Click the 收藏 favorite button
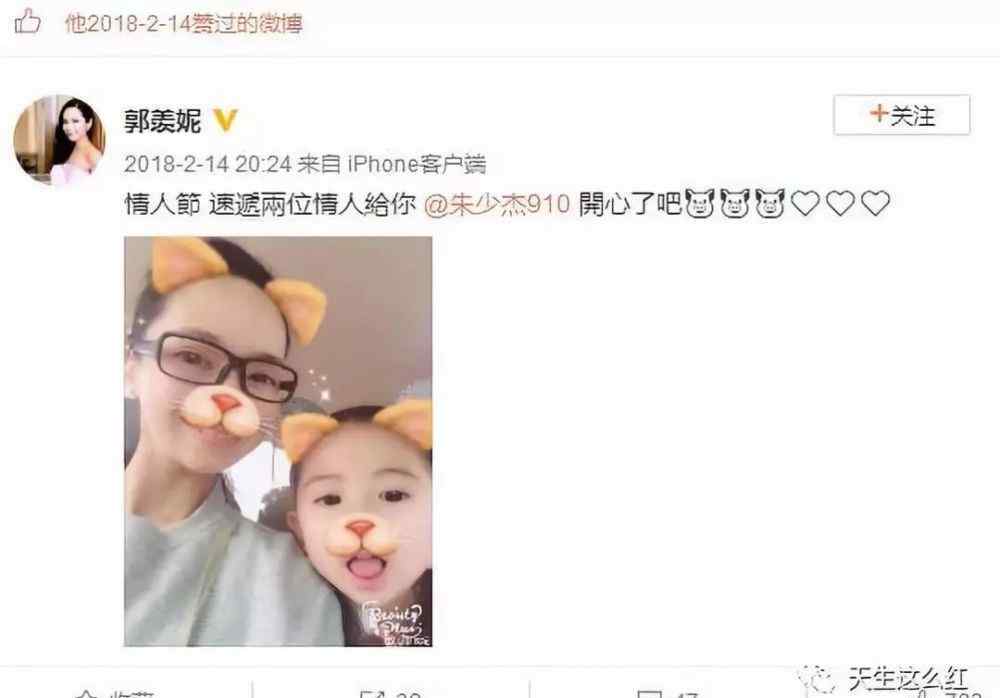1000x698 pixels. (x=115, y=693)
